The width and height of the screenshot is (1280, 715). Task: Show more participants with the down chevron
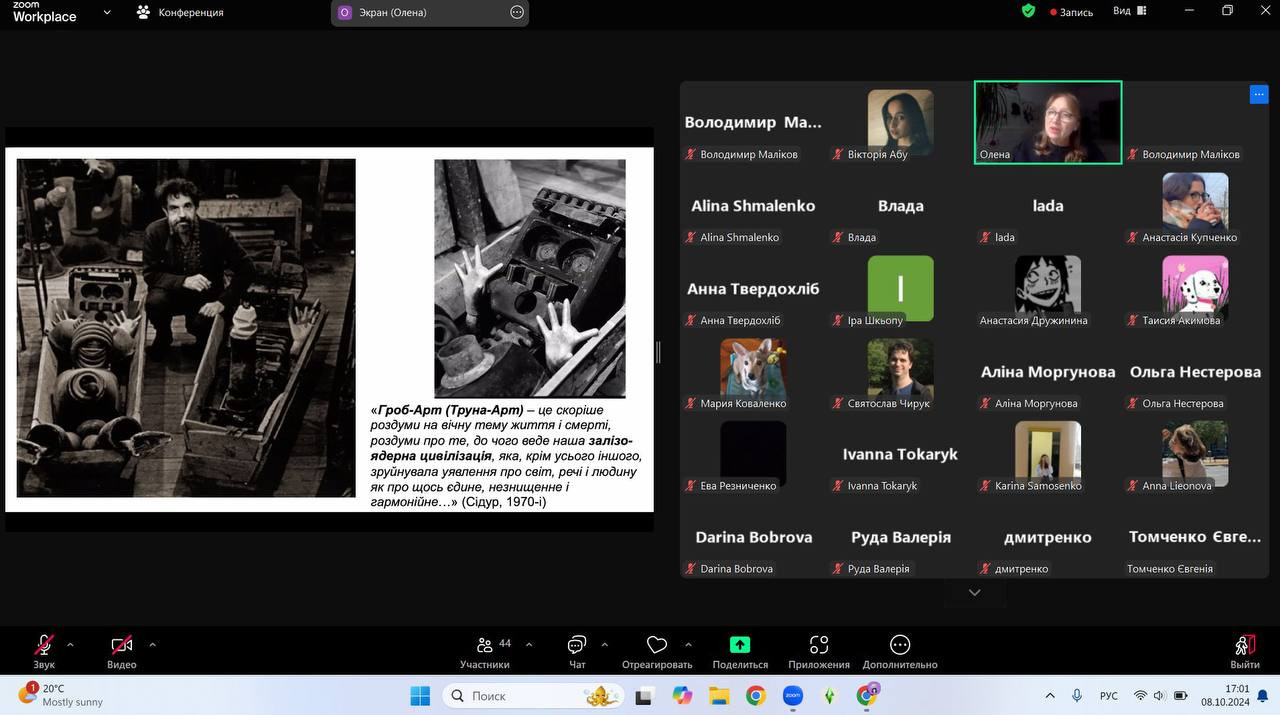[975, 593]
